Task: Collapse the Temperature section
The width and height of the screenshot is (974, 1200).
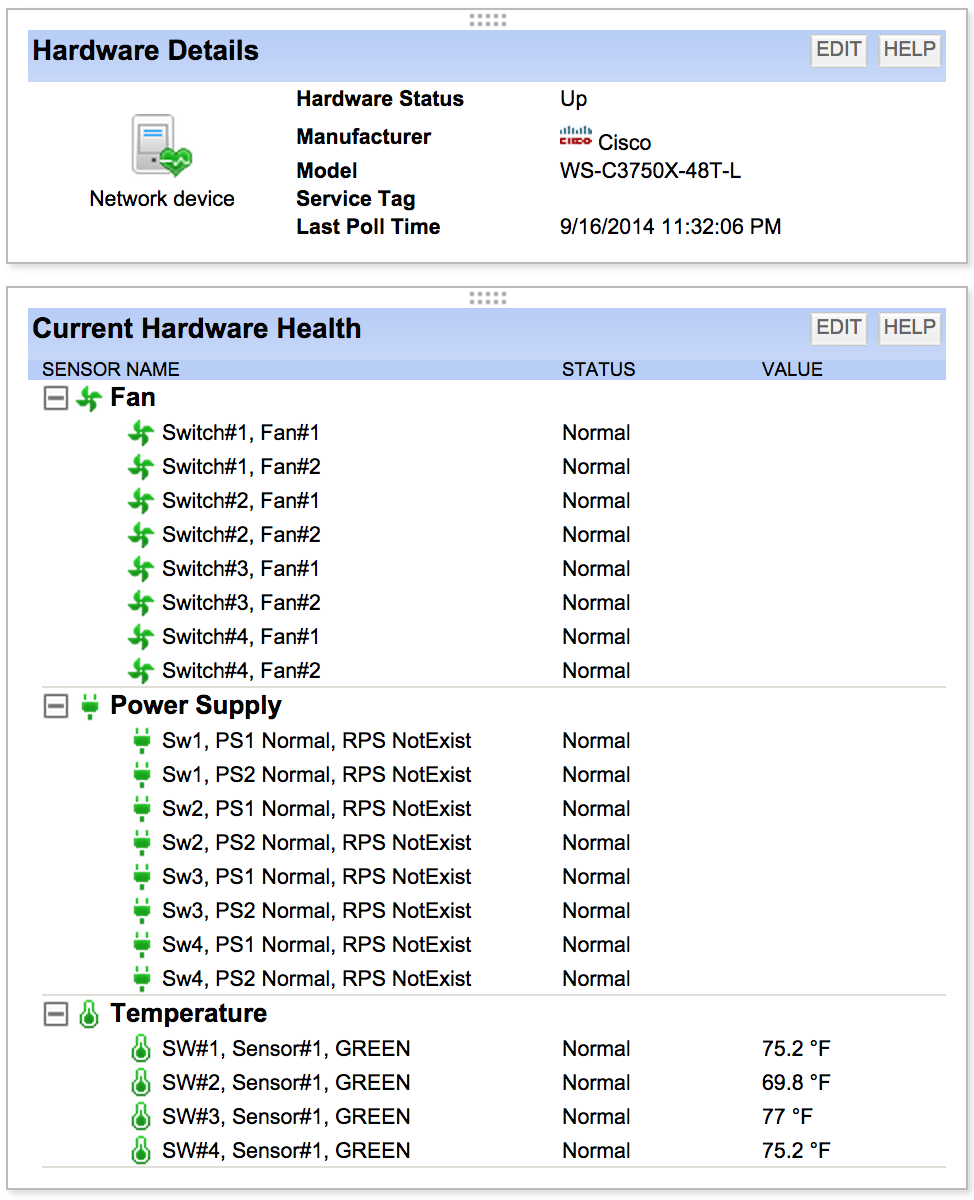Action: (55, 1013)
